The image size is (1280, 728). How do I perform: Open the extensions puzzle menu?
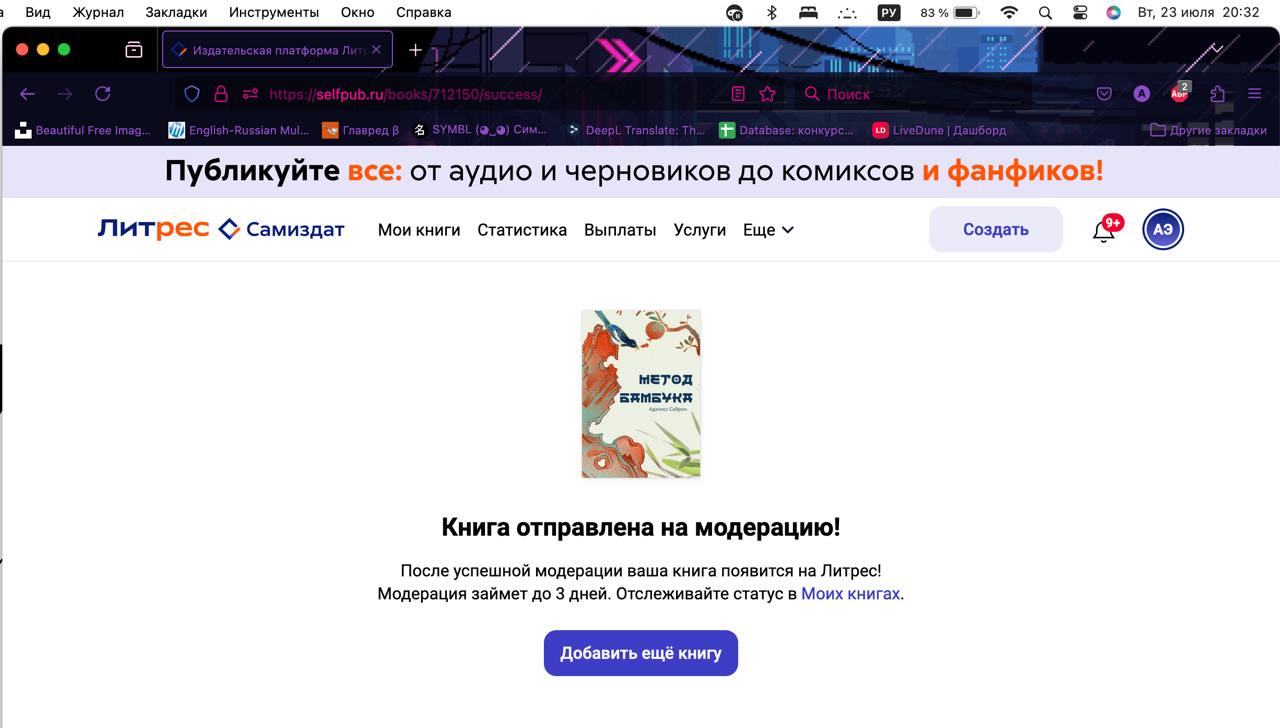click(x=1217, y=94)
